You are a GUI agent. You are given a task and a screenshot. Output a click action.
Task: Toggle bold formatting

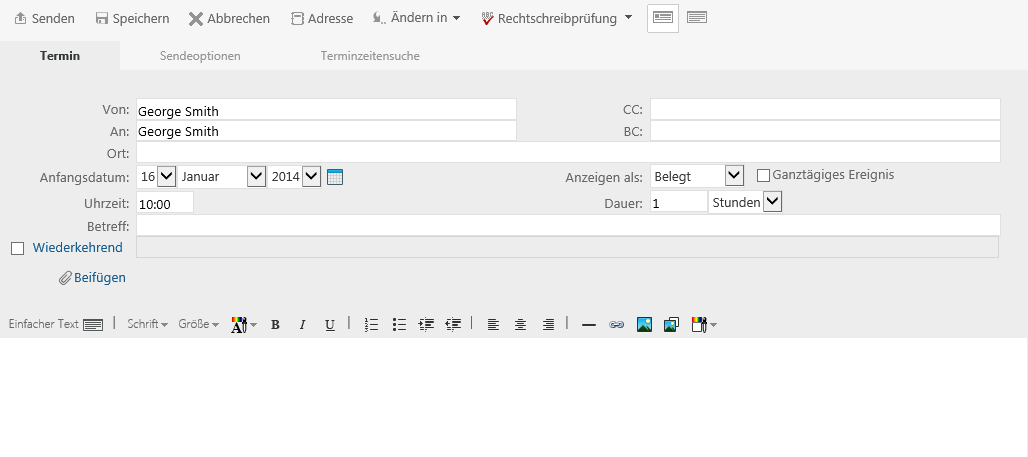(275, 325)
